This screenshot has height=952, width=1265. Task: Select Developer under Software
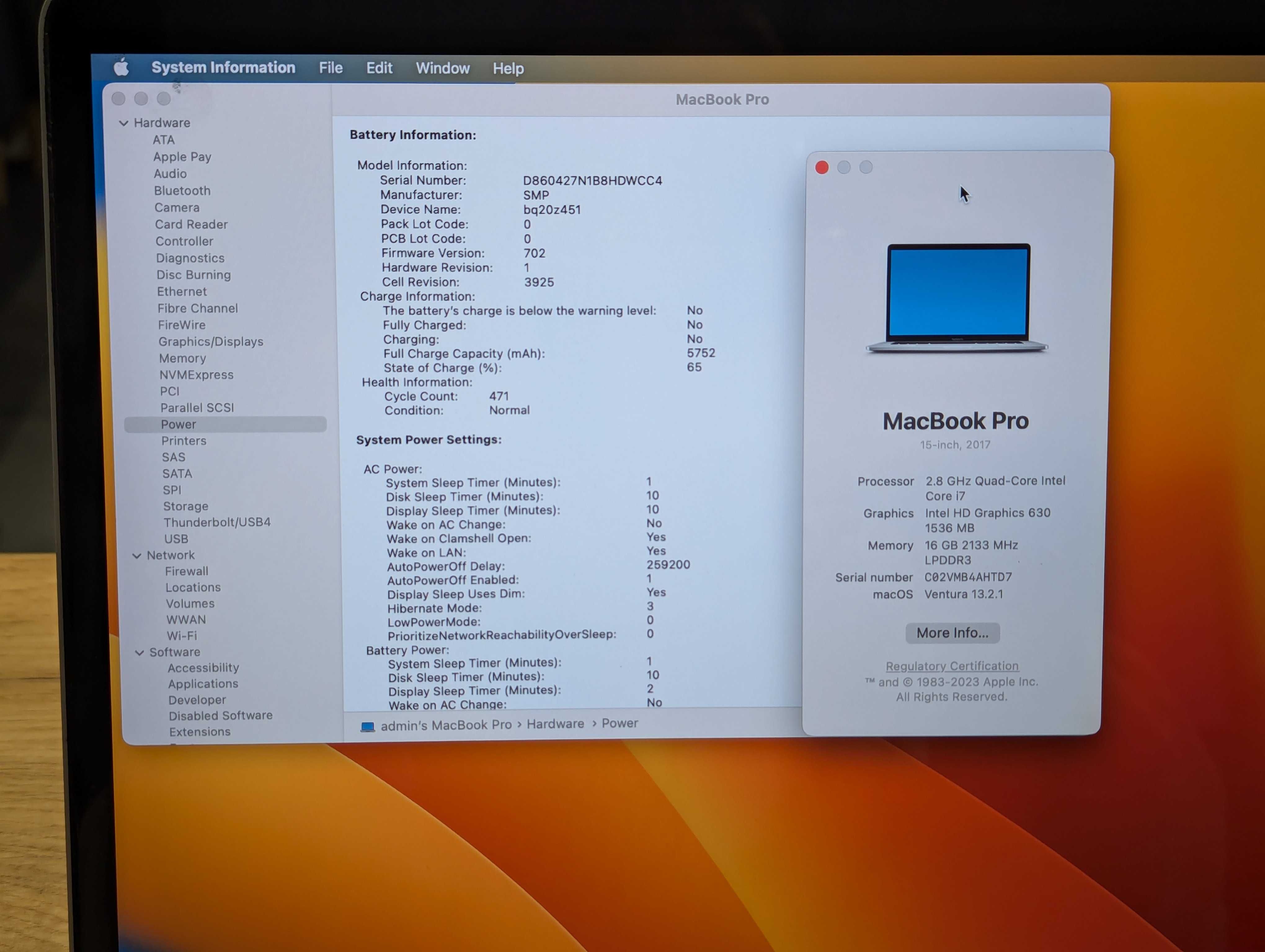[197, 700]
